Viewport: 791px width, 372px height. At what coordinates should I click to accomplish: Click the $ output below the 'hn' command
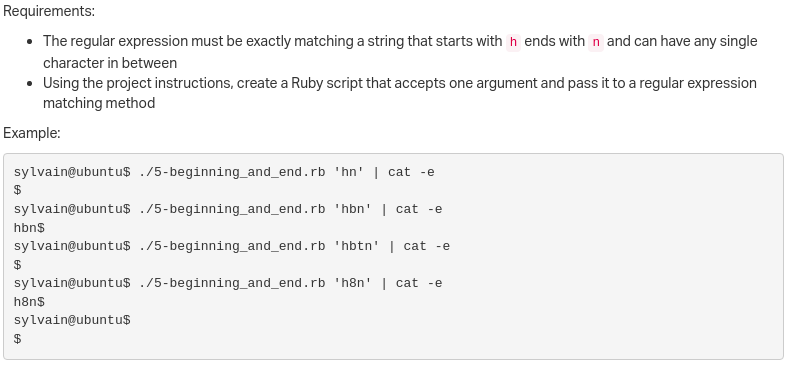(x=18, y=190)
